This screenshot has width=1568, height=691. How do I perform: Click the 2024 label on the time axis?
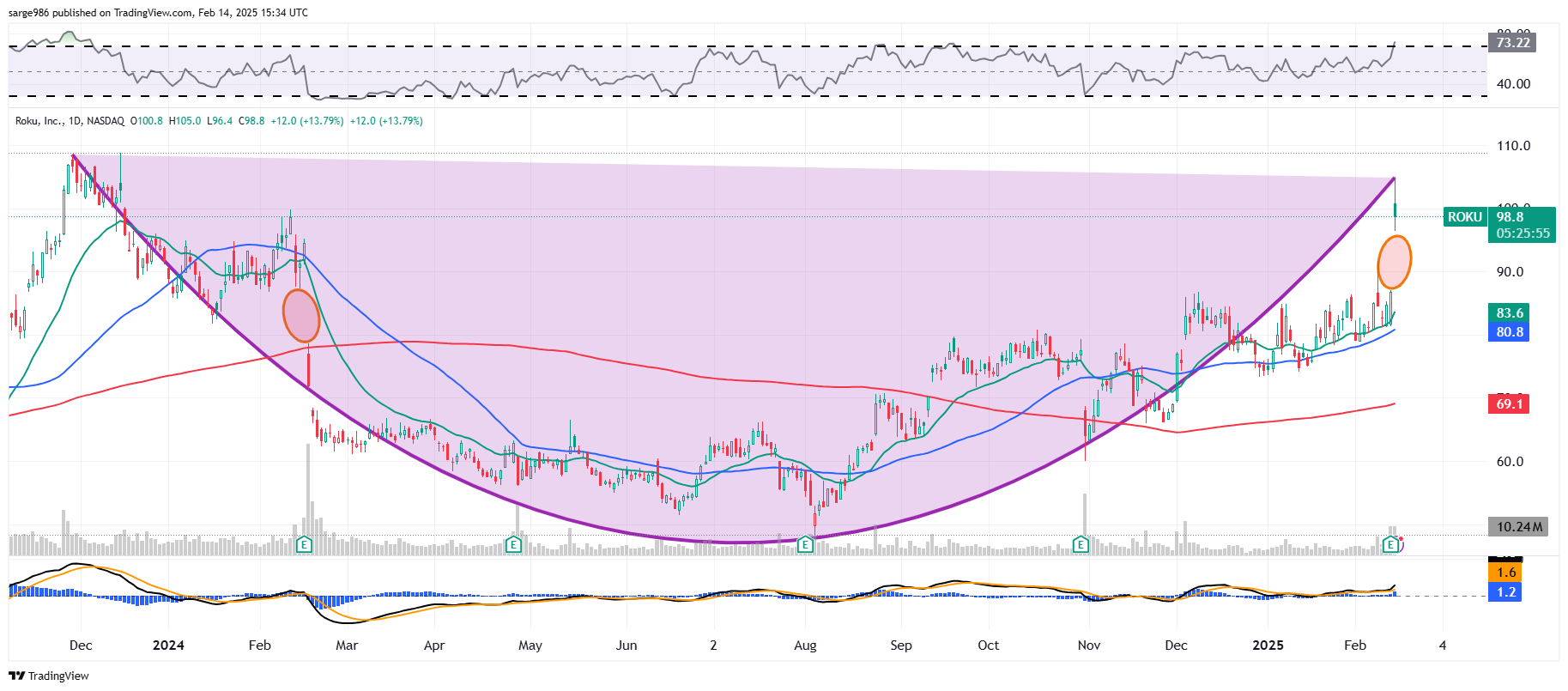tap(168, 646)
